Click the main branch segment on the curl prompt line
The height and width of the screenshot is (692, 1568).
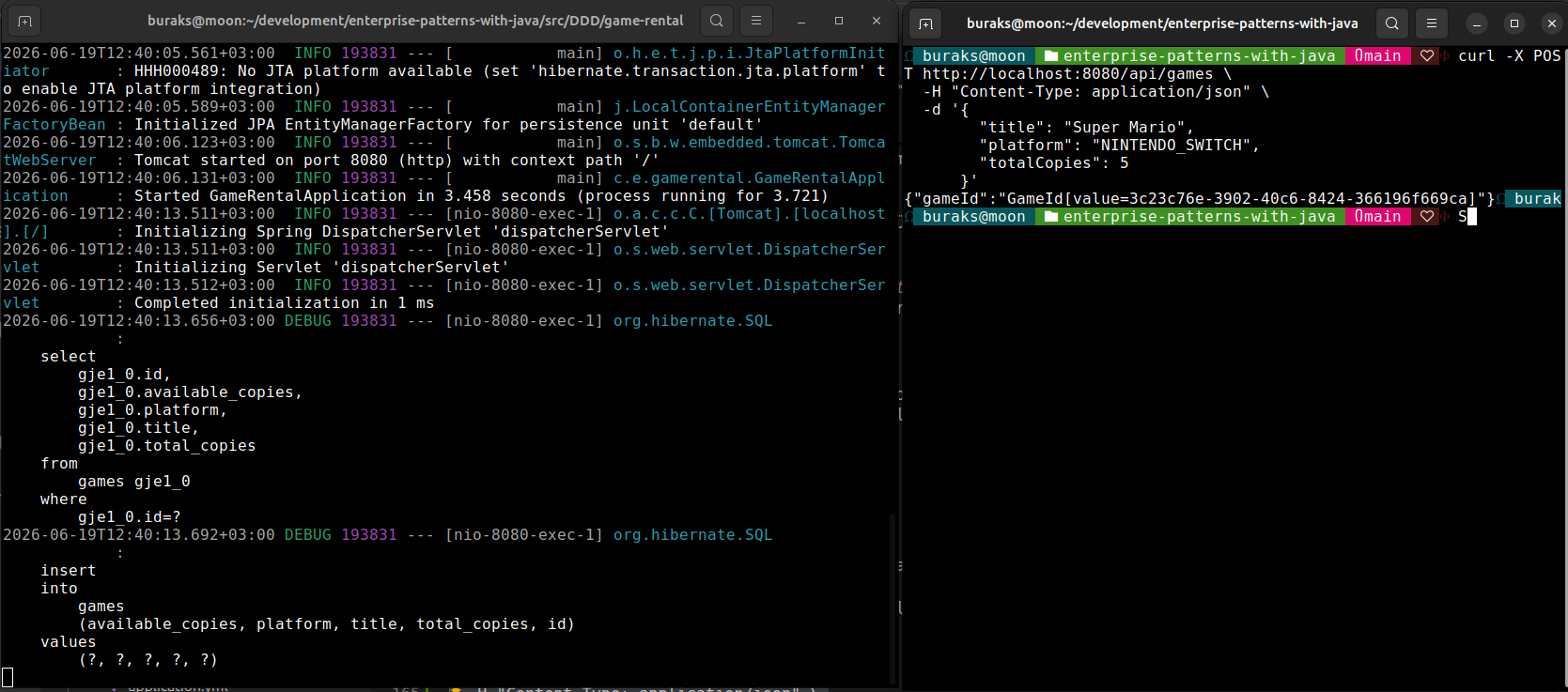(x=1378, y=56)
